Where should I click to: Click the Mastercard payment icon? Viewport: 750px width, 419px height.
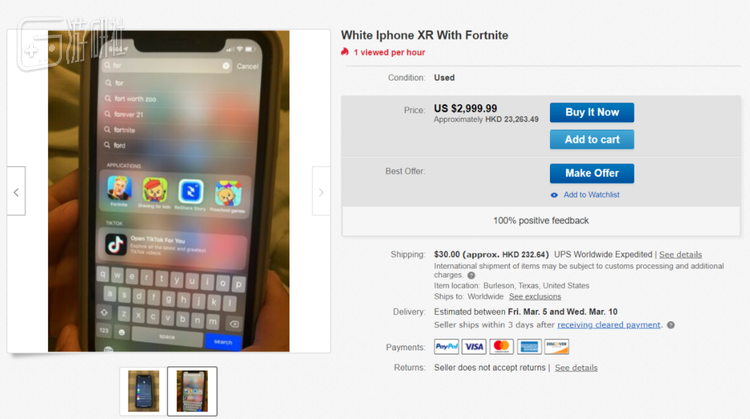point(501,346)
